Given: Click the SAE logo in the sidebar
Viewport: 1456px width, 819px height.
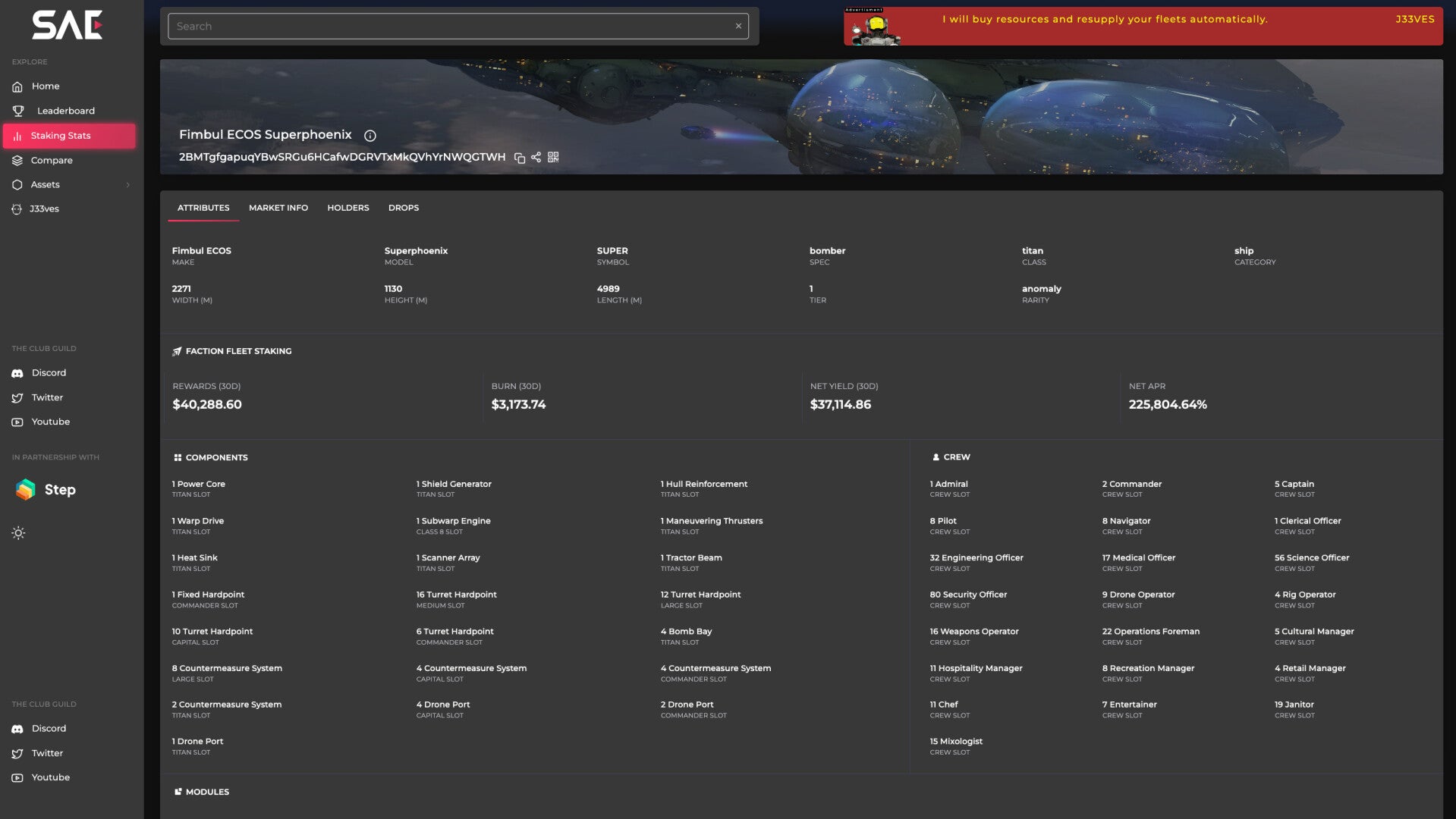Looking at the screenshot, I should coord(67,25).
